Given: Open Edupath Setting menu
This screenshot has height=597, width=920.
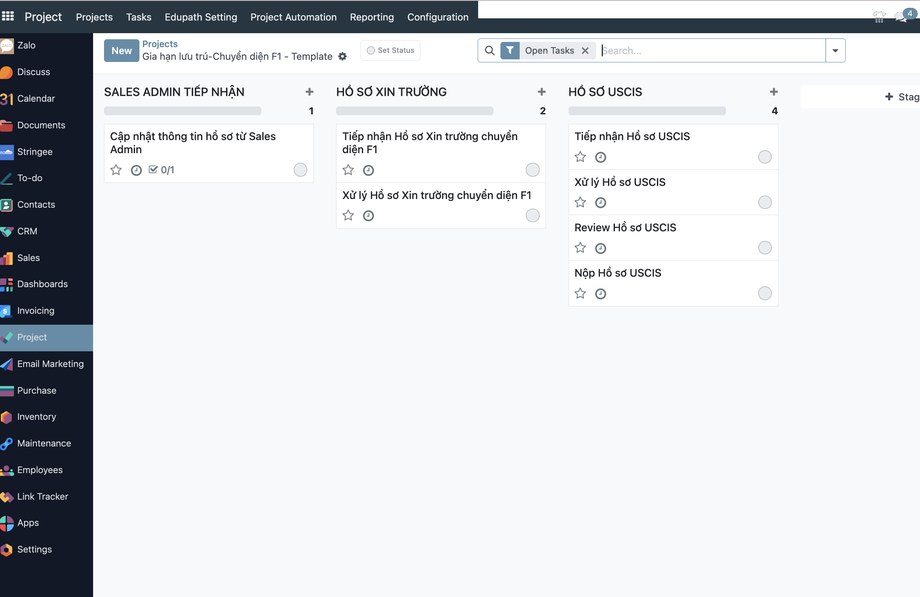Looking at the screenshot, I should [201, 17].
